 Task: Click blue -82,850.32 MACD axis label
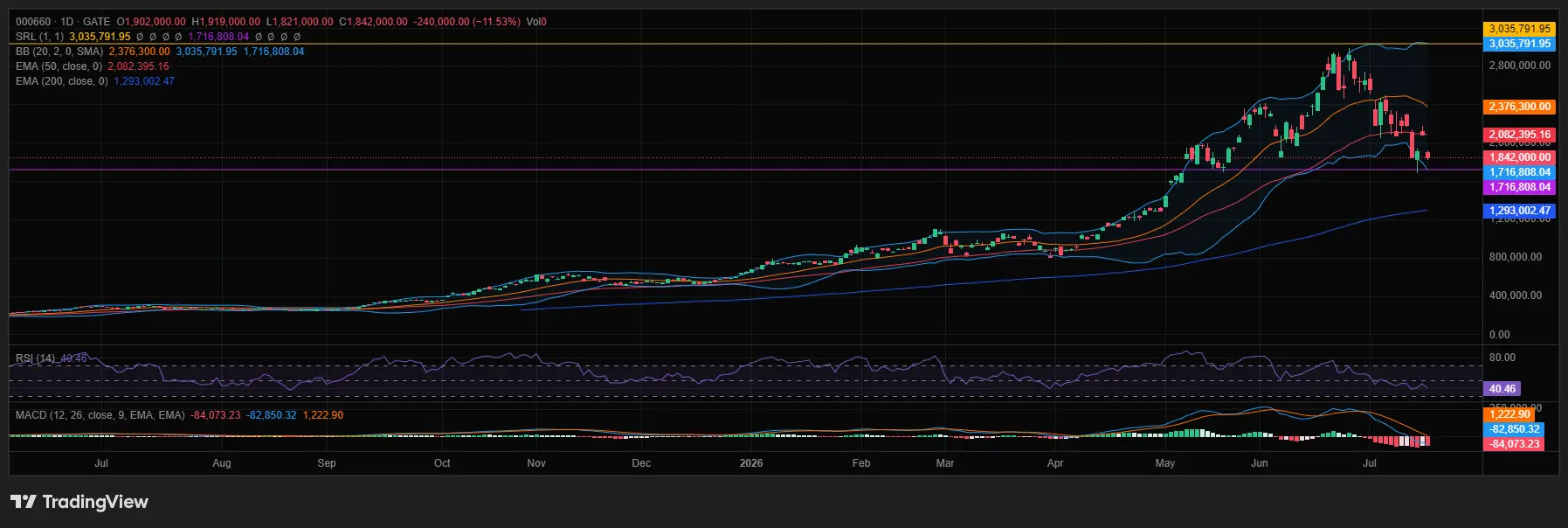pos(1514,429)
